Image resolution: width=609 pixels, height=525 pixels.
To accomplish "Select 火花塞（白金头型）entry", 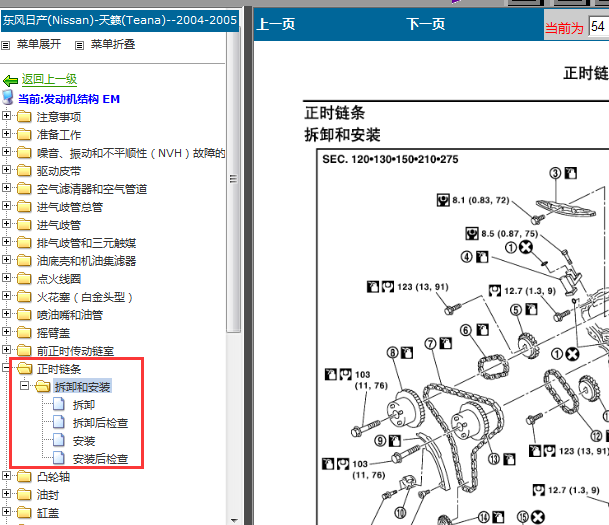I will click(x=85, y=297).
